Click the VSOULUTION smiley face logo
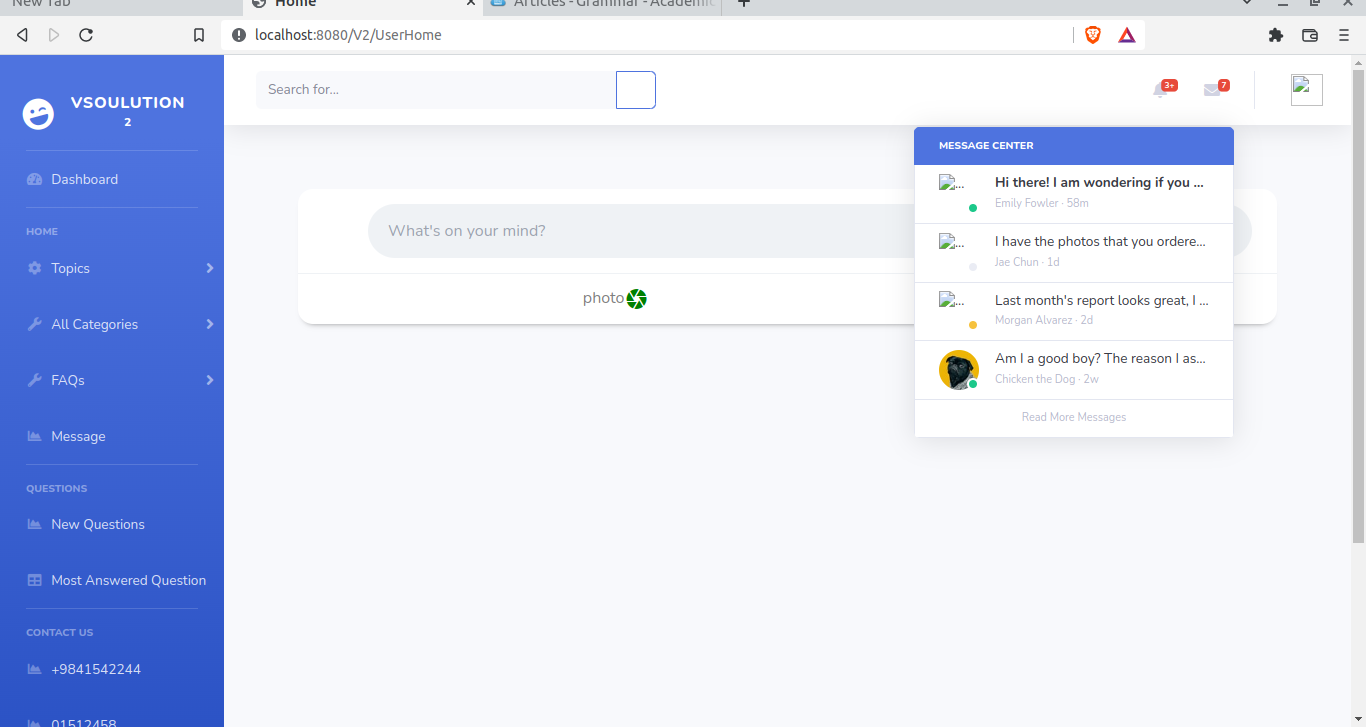Viewport: 1366px width, 727px height. click(x=37, y=114)
